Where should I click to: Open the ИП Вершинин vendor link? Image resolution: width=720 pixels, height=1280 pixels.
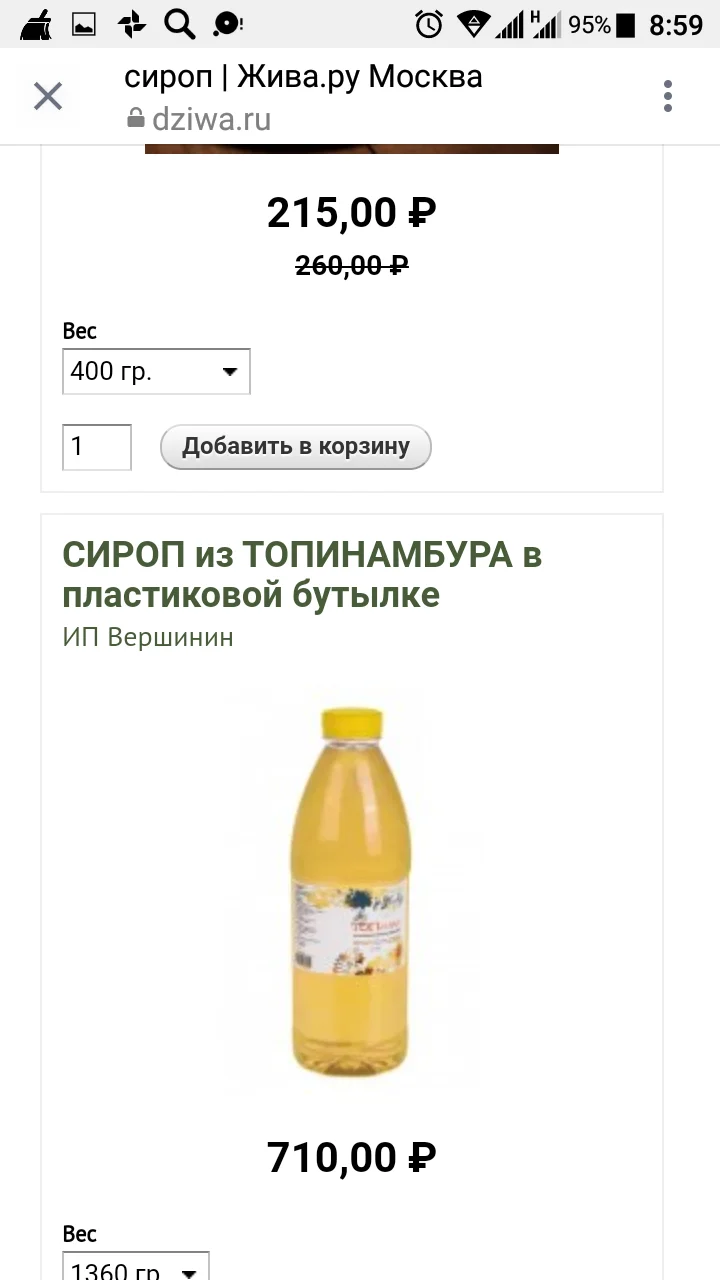click(x=148, y=637)
